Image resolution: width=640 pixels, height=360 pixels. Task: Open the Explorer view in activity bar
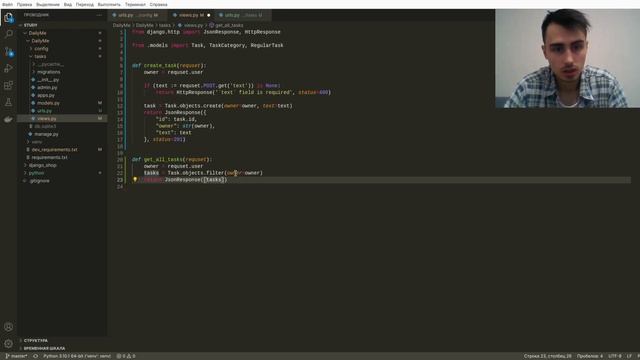pos(8,18)
